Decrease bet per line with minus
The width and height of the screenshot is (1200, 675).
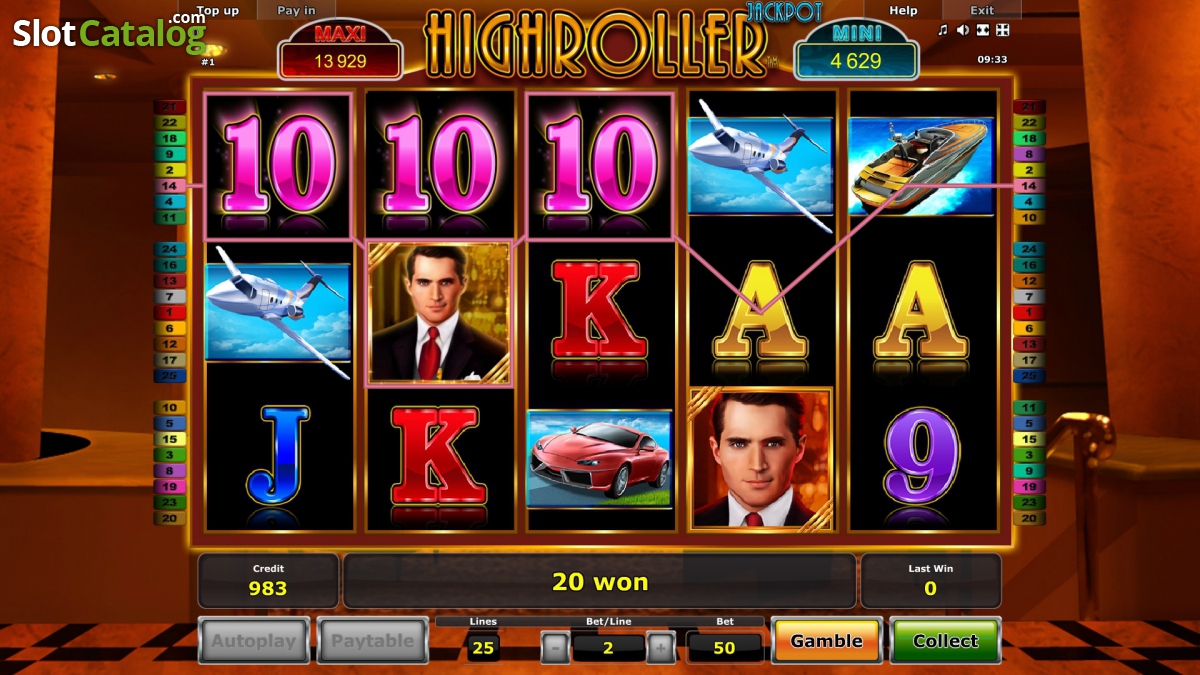pyautogui.click(x=555, y=648)
